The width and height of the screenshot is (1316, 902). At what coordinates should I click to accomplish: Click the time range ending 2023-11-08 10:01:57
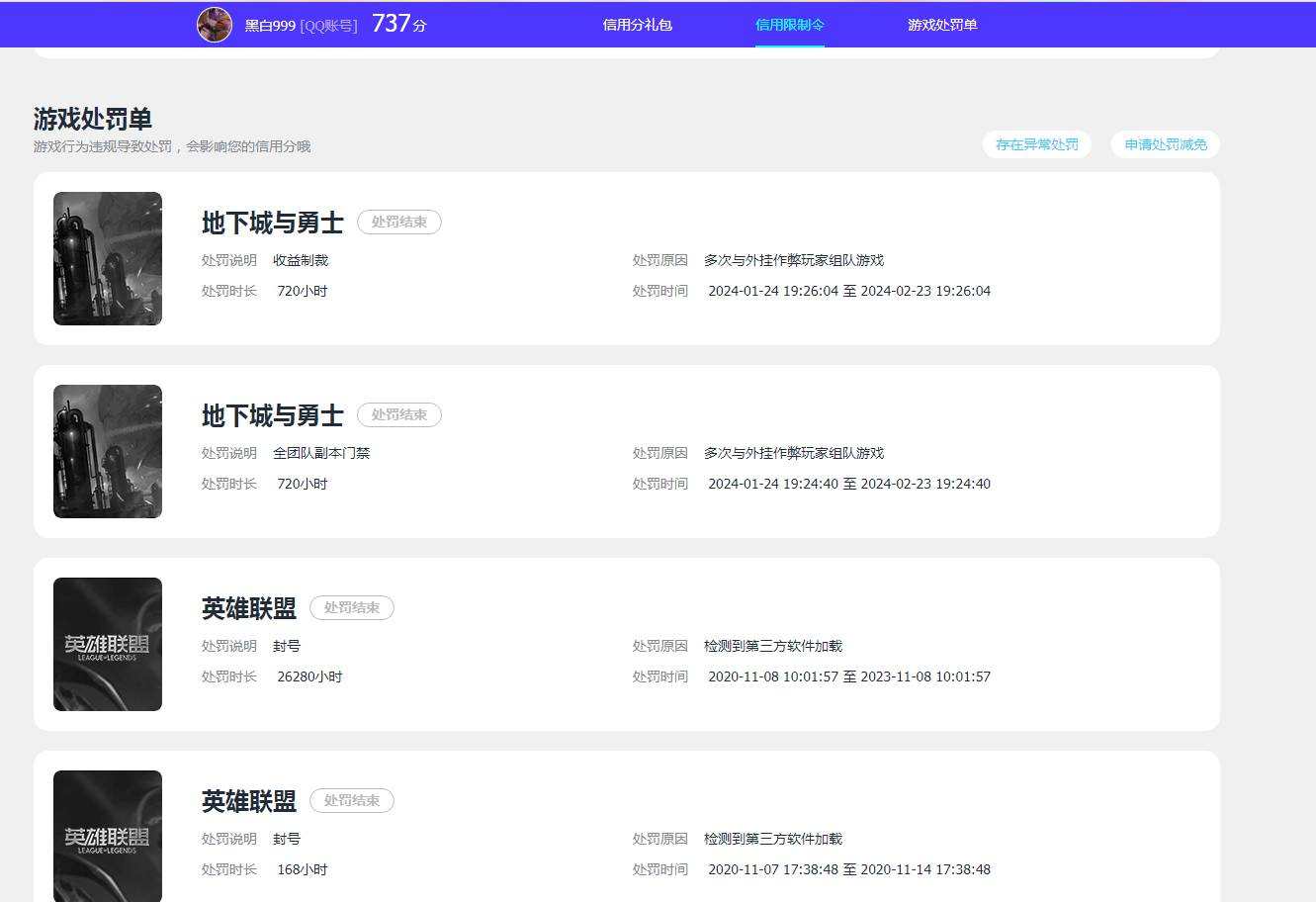coord(849,676)
